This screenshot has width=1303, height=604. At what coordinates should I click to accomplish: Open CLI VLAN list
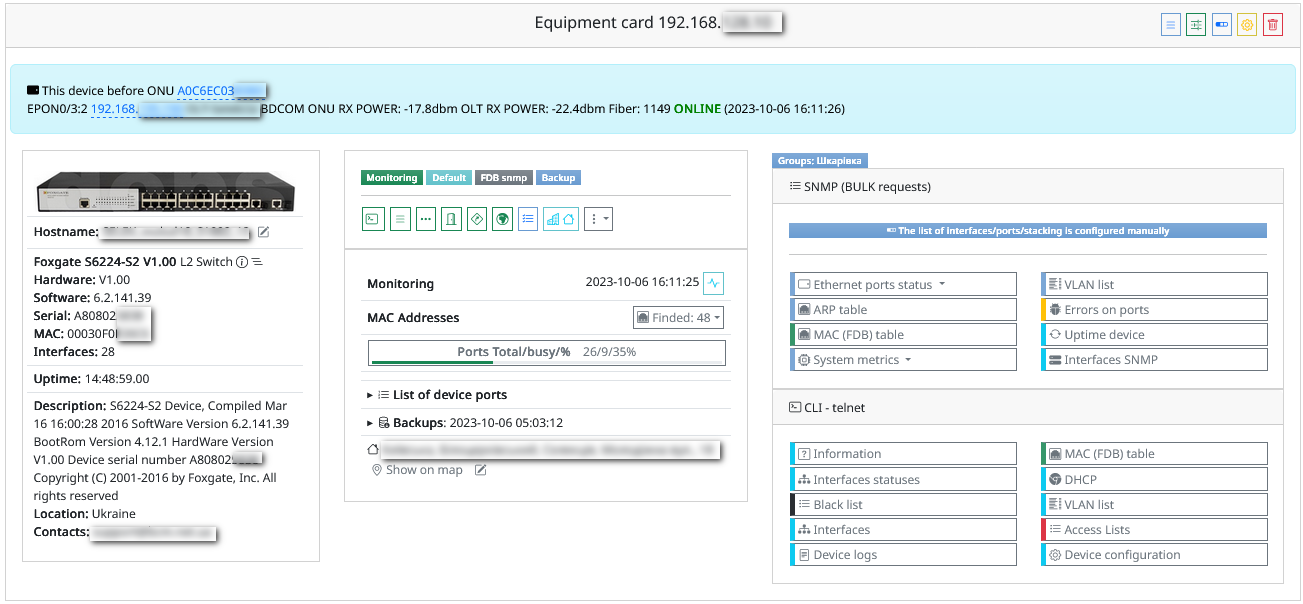[1154, 504]
